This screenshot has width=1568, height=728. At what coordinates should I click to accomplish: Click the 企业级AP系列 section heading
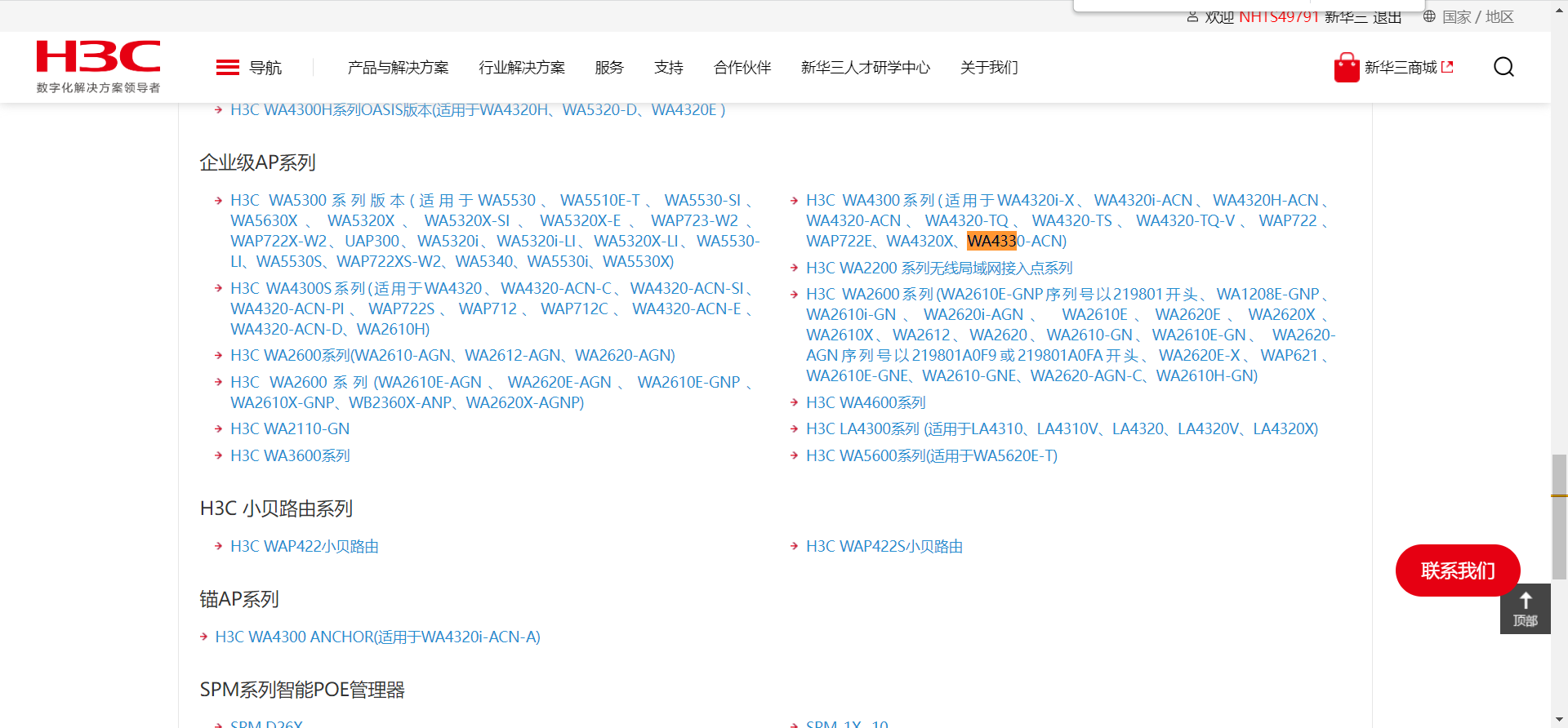(x=257, y=163)
